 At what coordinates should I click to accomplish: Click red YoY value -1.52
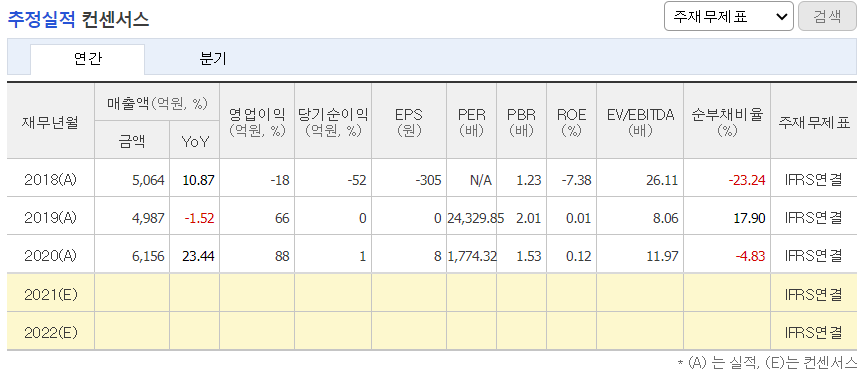199,218
